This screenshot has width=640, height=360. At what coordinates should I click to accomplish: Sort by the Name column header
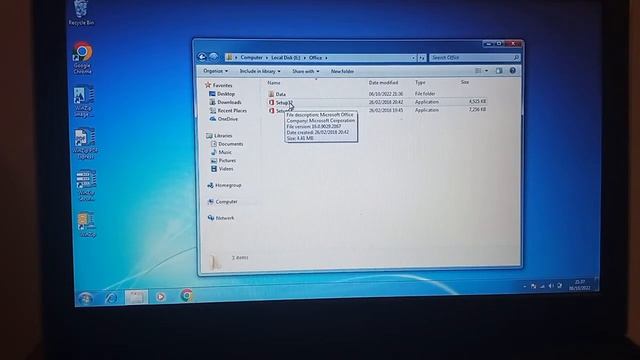274,83
